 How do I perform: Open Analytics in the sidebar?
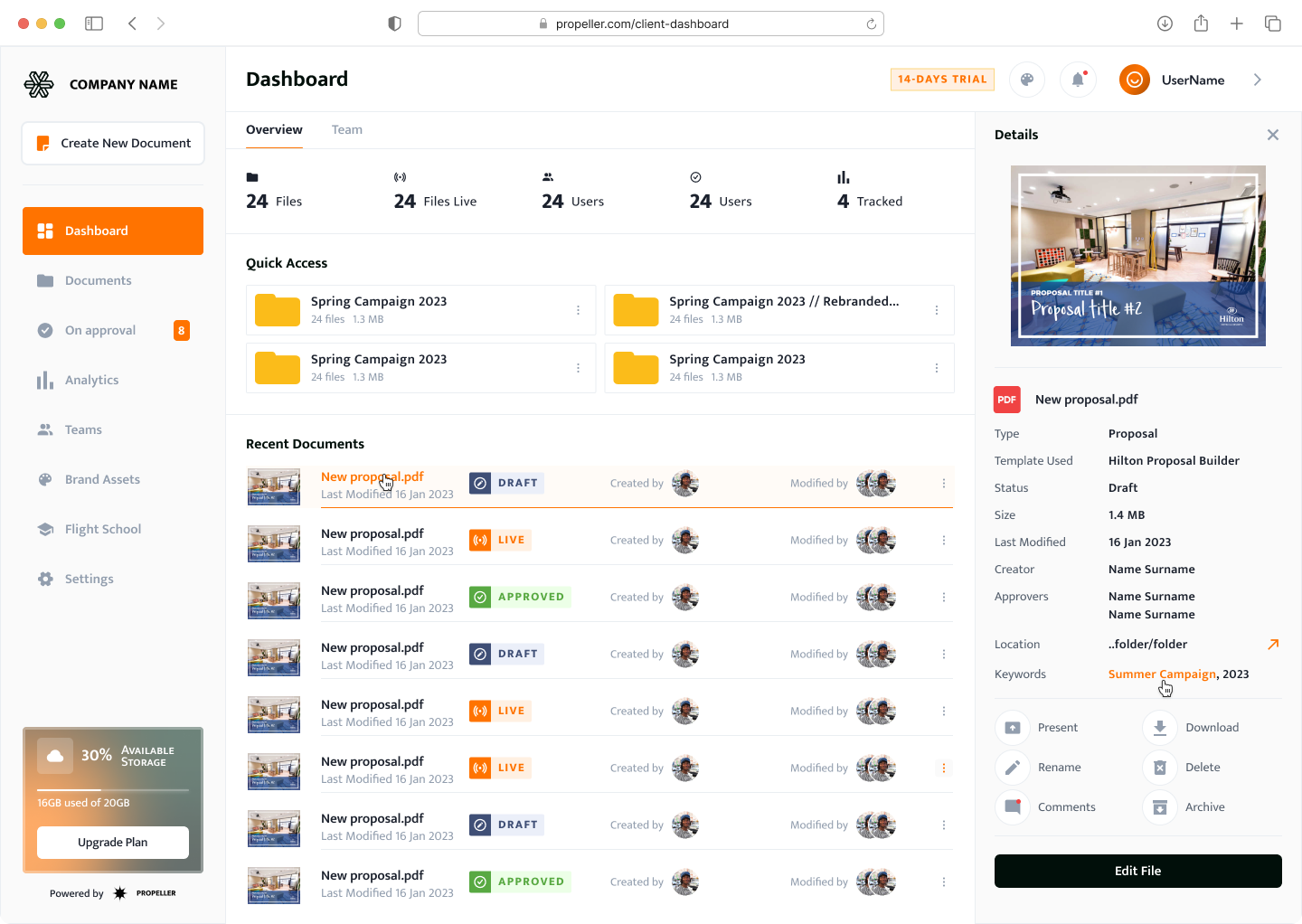click(x=91, y=381)
